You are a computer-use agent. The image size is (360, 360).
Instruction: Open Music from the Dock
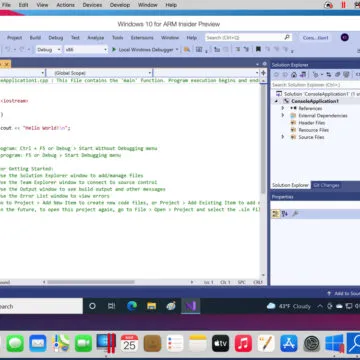(x=243, y=343)
